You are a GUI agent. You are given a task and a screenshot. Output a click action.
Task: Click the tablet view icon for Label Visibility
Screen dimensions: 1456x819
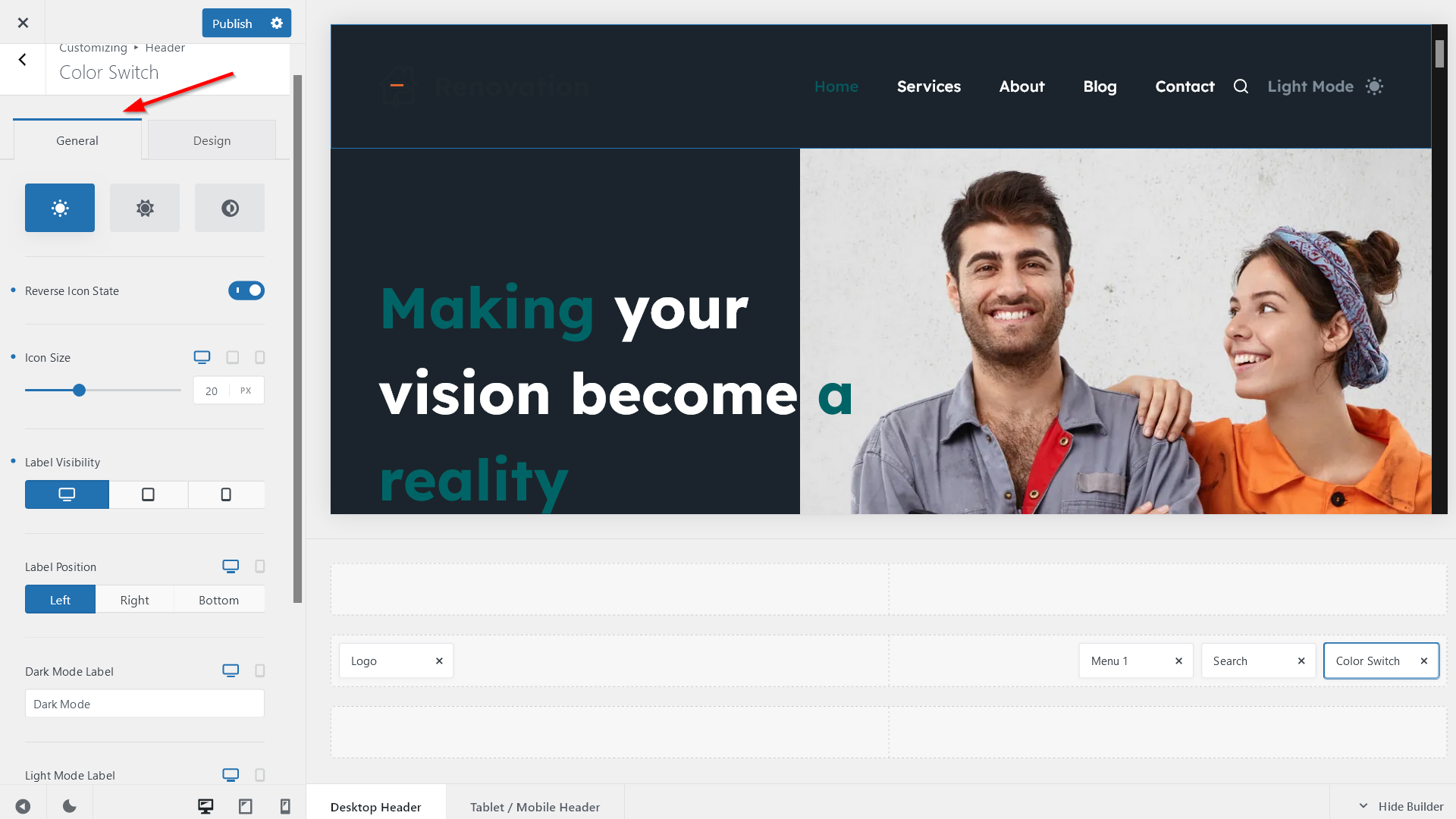tap(148, 494)
